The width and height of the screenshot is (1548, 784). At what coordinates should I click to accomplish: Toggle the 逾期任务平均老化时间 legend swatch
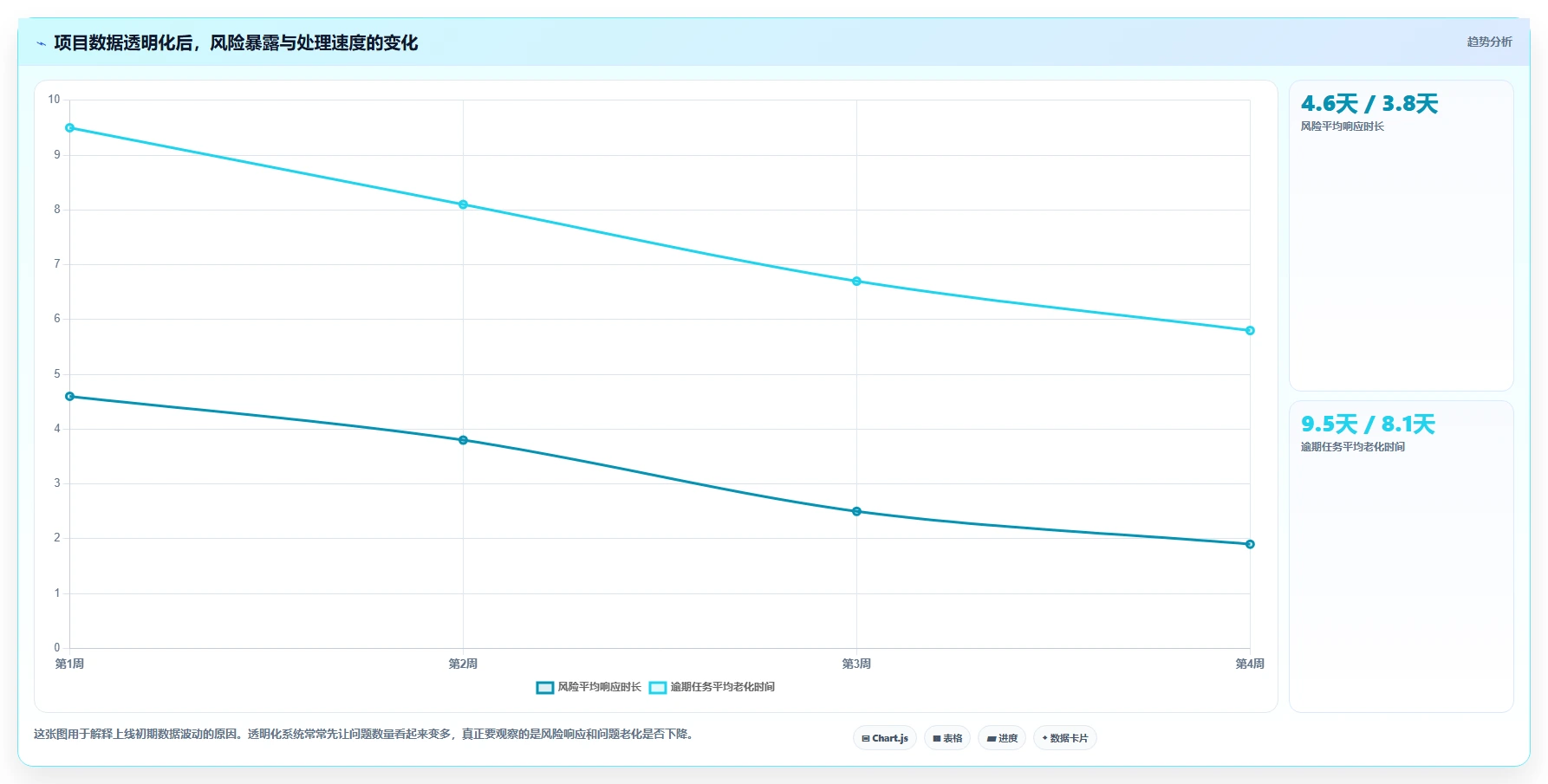coord(658,688)
